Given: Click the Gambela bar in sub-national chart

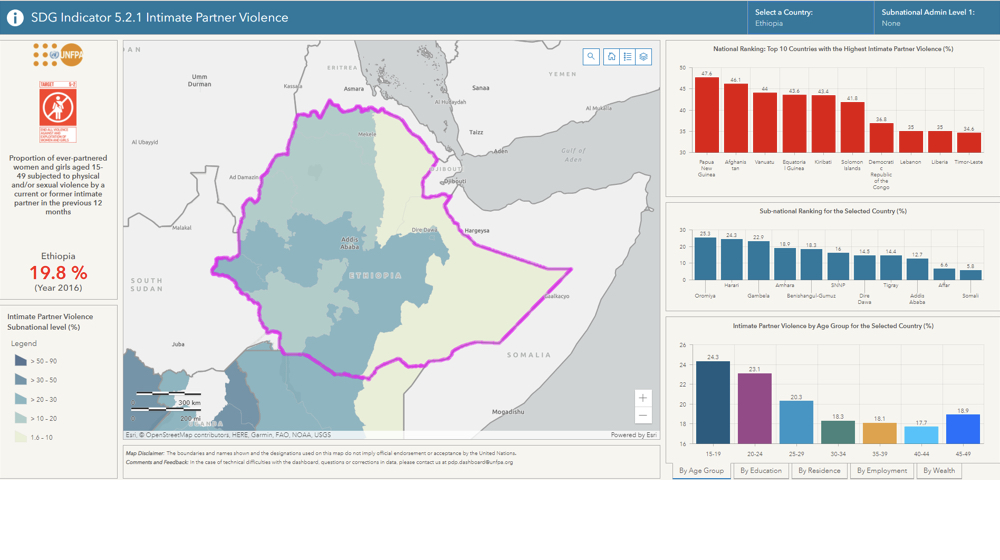Looking at the screenshot, I should point(758,261).
